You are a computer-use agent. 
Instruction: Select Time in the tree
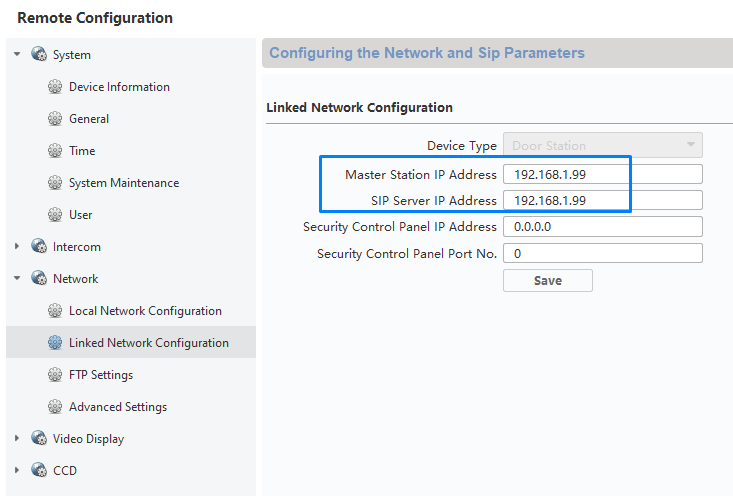[x=82, y=151]
